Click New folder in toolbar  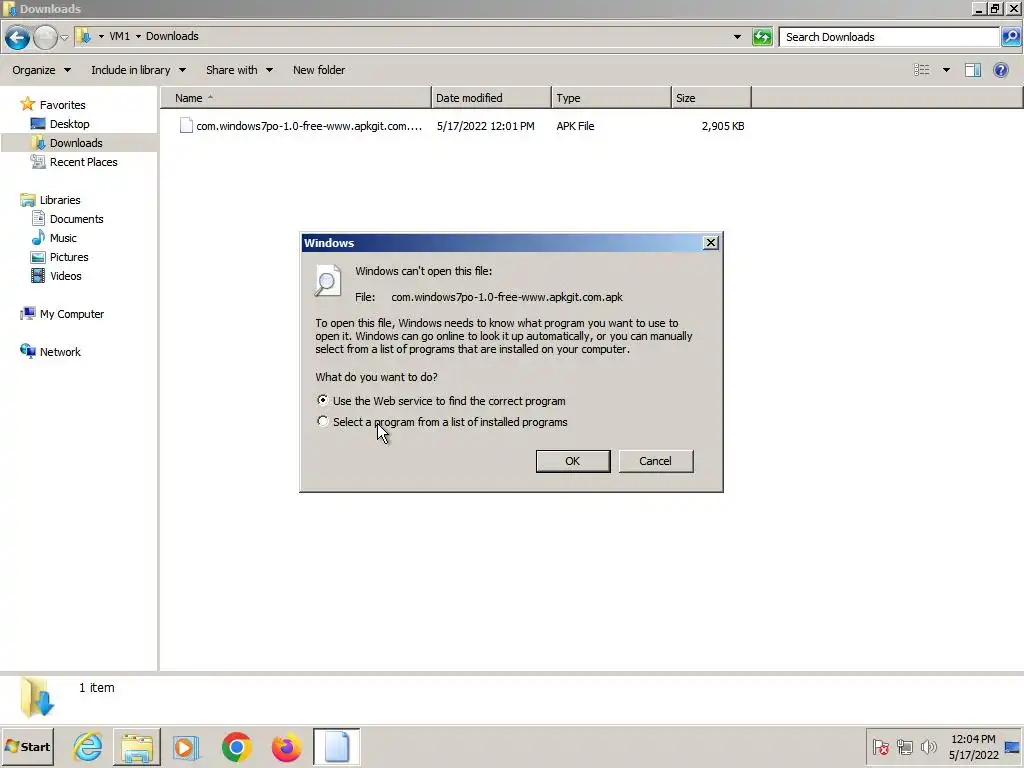pyautogui.click(x=319, y=70)
